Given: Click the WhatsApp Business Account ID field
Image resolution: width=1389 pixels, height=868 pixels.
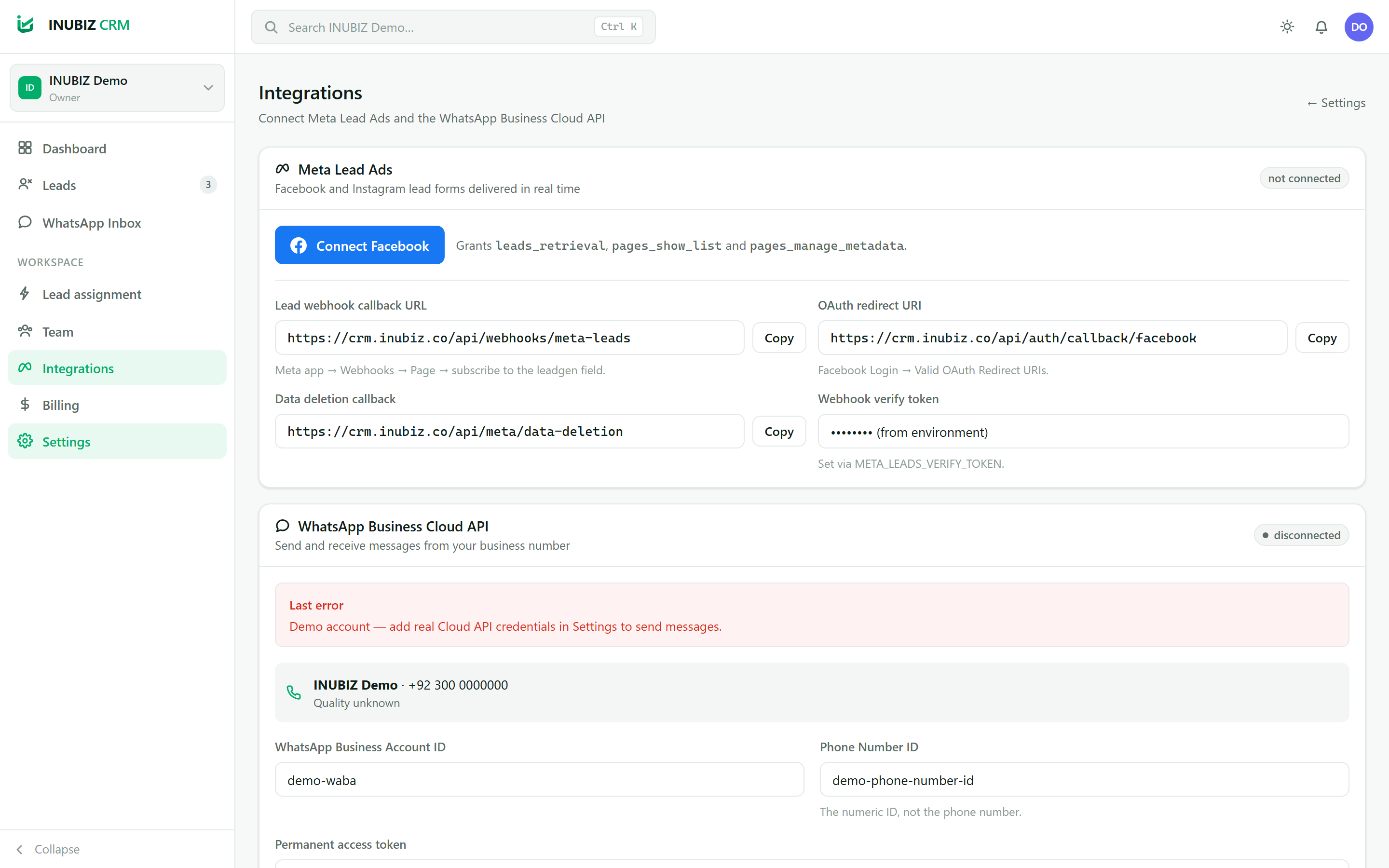Looking at the screenshot, I should [539, 780].
